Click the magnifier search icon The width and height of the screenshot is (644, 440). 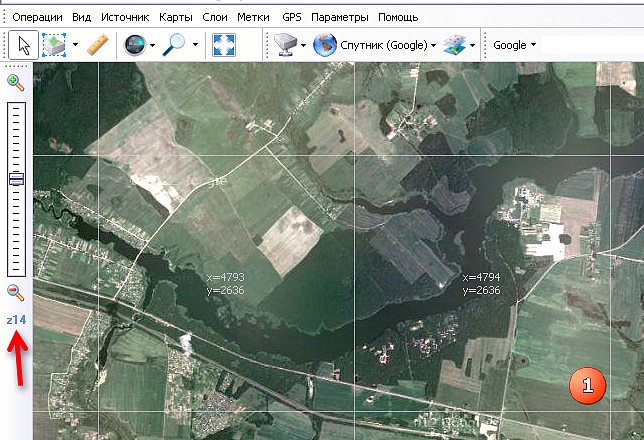pyautogui.click(x=174, y=45)
